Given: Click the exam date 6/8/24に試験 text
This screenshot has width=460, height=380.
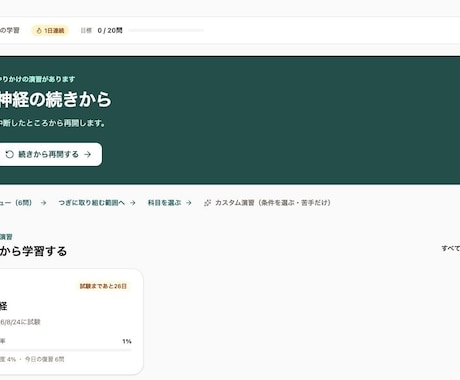Looking at the screenshot, I should pyautogui.click(x=20, y=322).
